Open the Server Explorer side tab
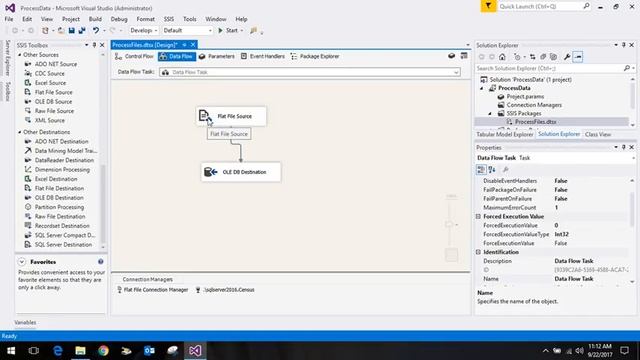Image resolution: width=640 pixels, height=360 pixels. pyautogui.click(x=7, y=58)
